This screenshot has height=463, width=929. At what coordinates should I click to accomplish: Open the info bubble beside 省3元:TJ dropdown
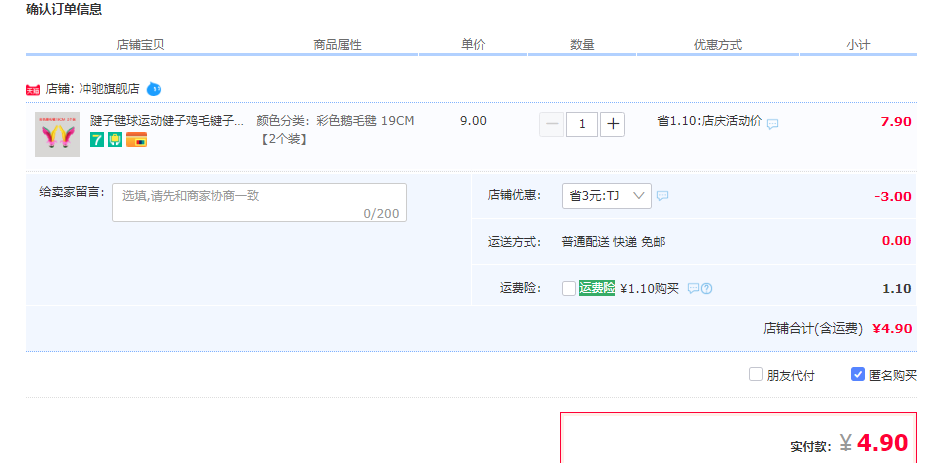coord(662,195)
